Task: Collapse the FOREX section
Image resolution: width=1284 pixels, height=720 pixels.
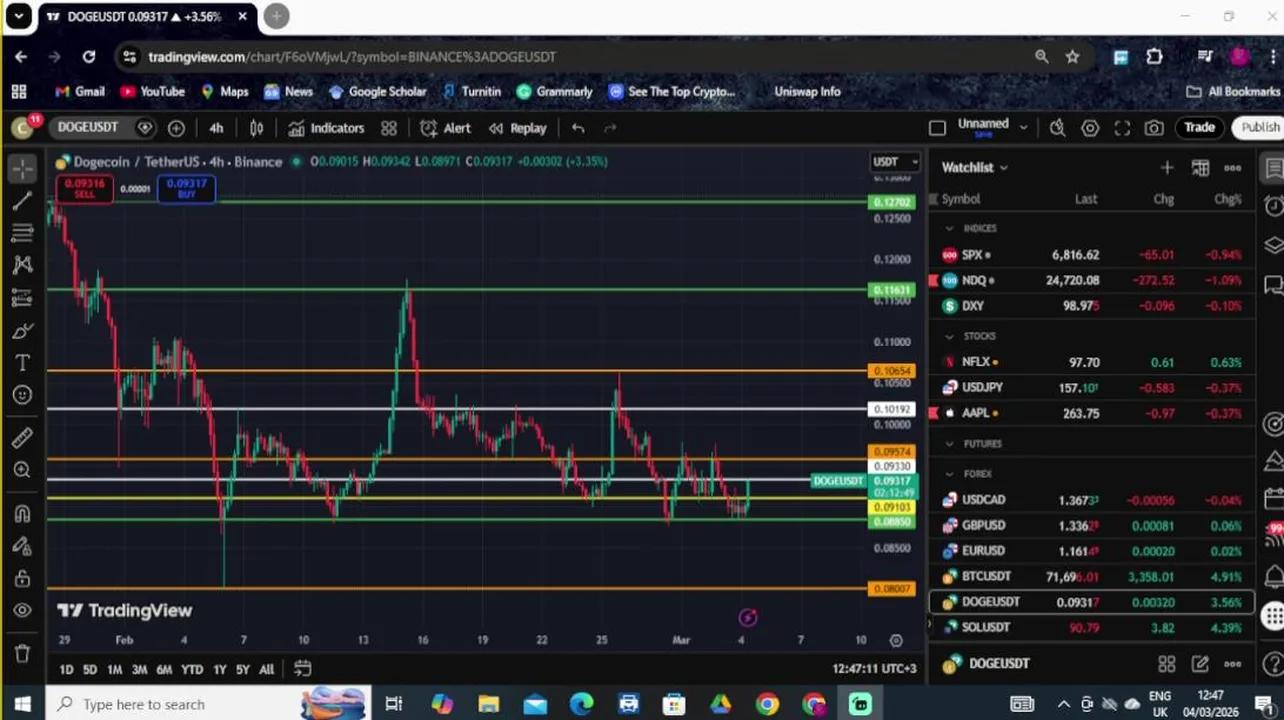Action: click(x=950, y=474)
